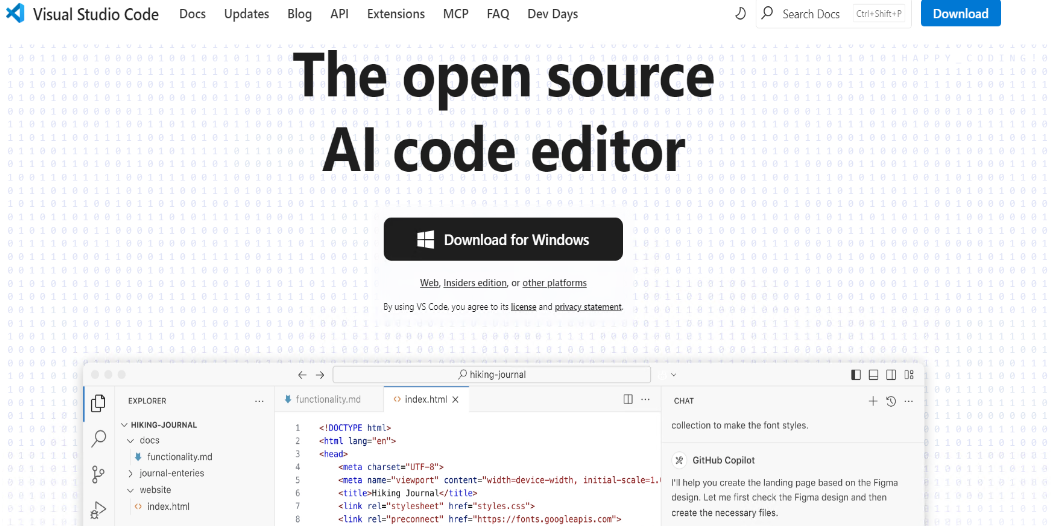
Task: Open the FAQ menu item
Action: pos(498,13)
